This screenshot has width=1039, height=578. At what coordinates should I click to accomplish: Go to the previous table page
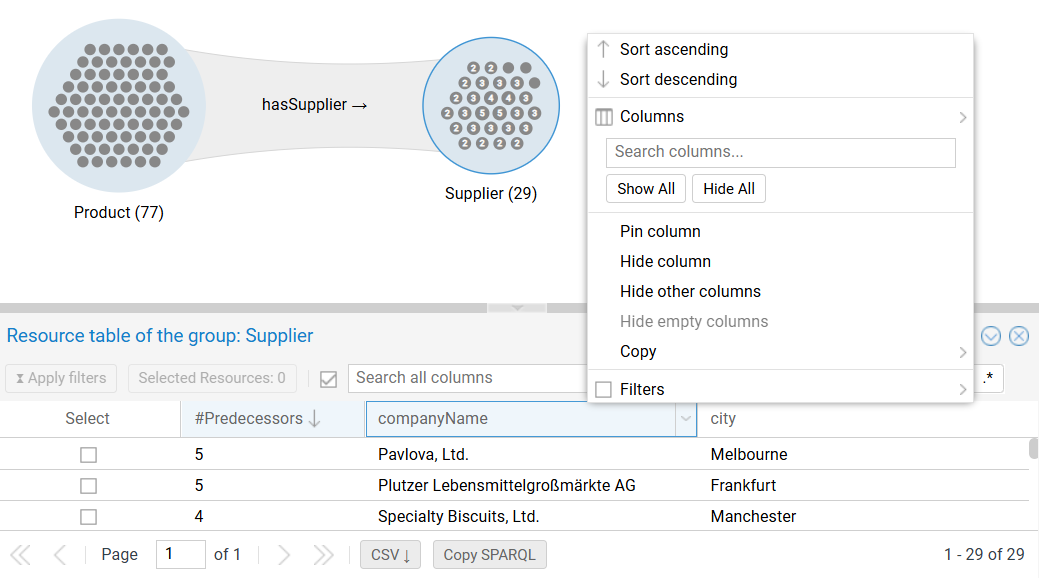[60, 555]
